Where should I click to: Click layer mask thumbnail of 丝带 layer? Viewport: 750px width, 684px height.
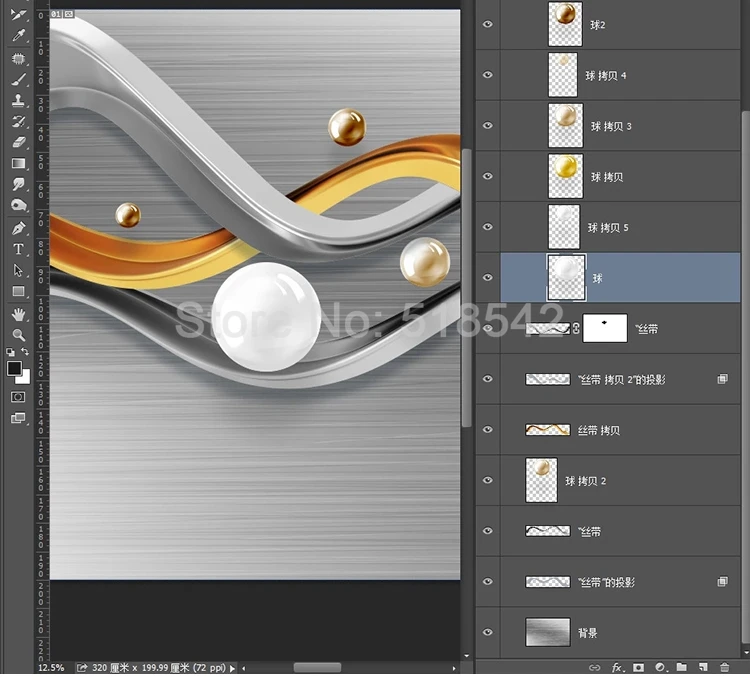(605, 328)
